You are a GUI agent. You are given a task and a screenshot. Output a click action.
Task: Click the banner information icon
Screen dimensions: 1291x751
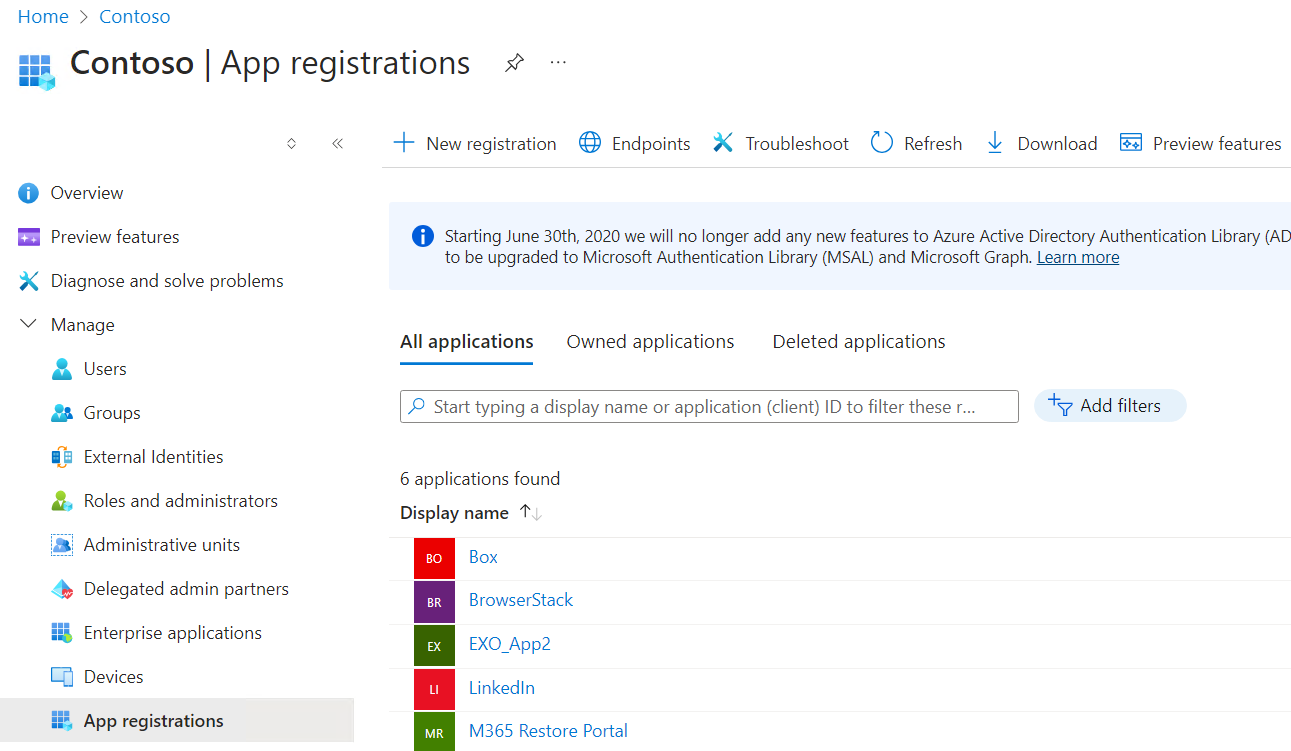pyautogui.click(x=423, y=236)
